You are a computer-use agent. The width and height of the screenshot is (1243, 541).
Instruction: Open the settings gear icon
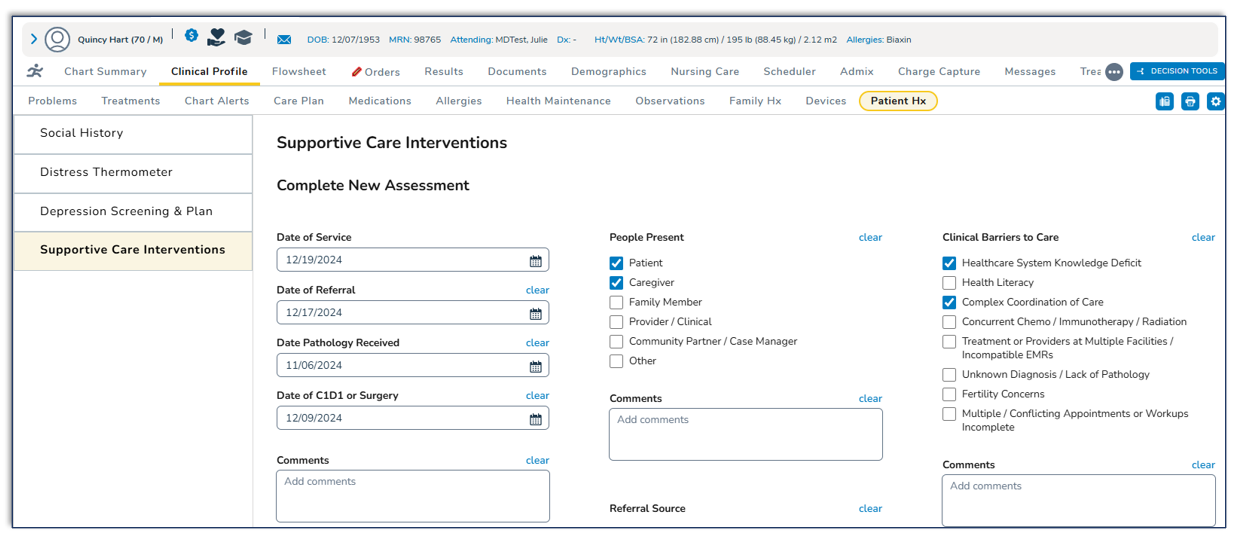pos(1215,101)
